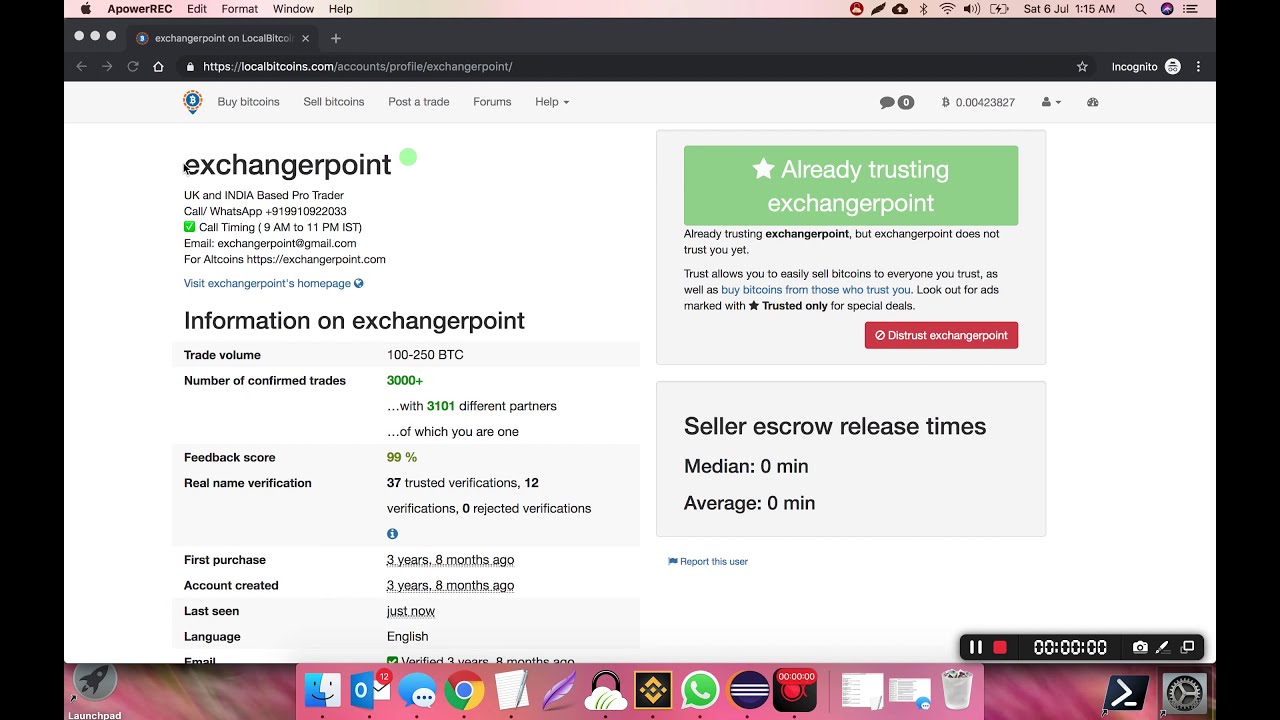Open the Help menu in macOS menu bar
This screenshot has width=1280, height=720.
(x=340, y=9)
